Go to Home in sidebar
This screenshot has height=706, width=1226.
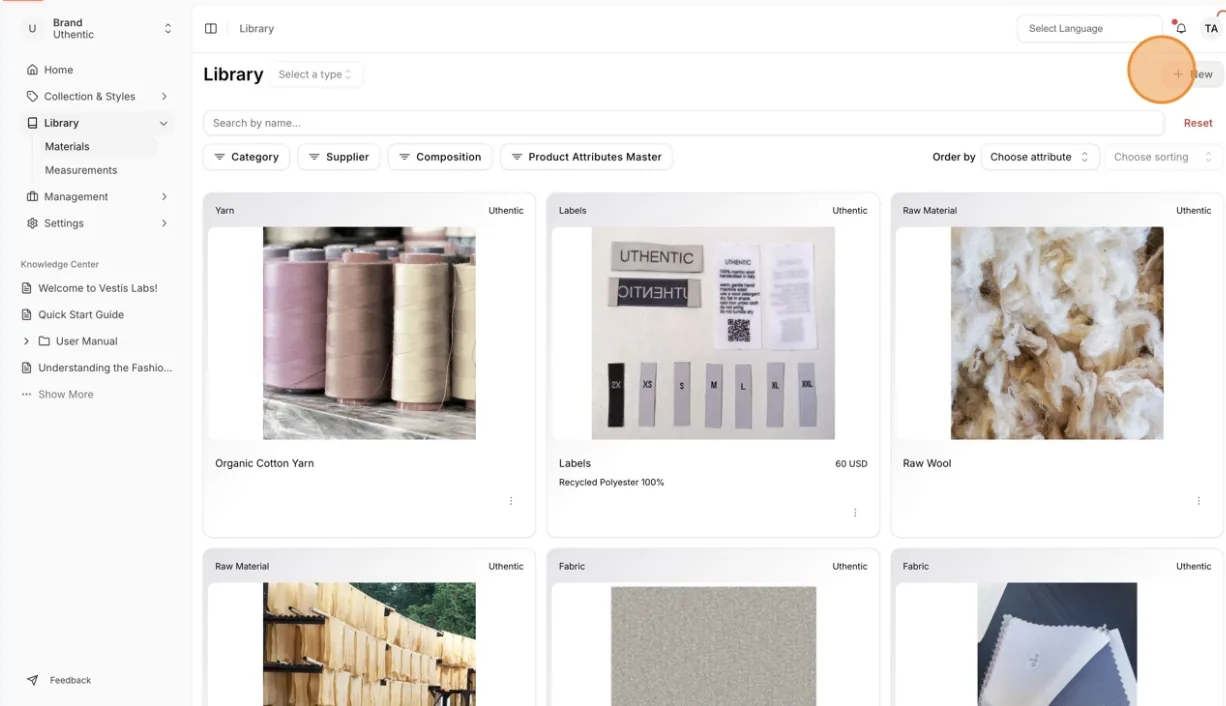click(97, 70)
